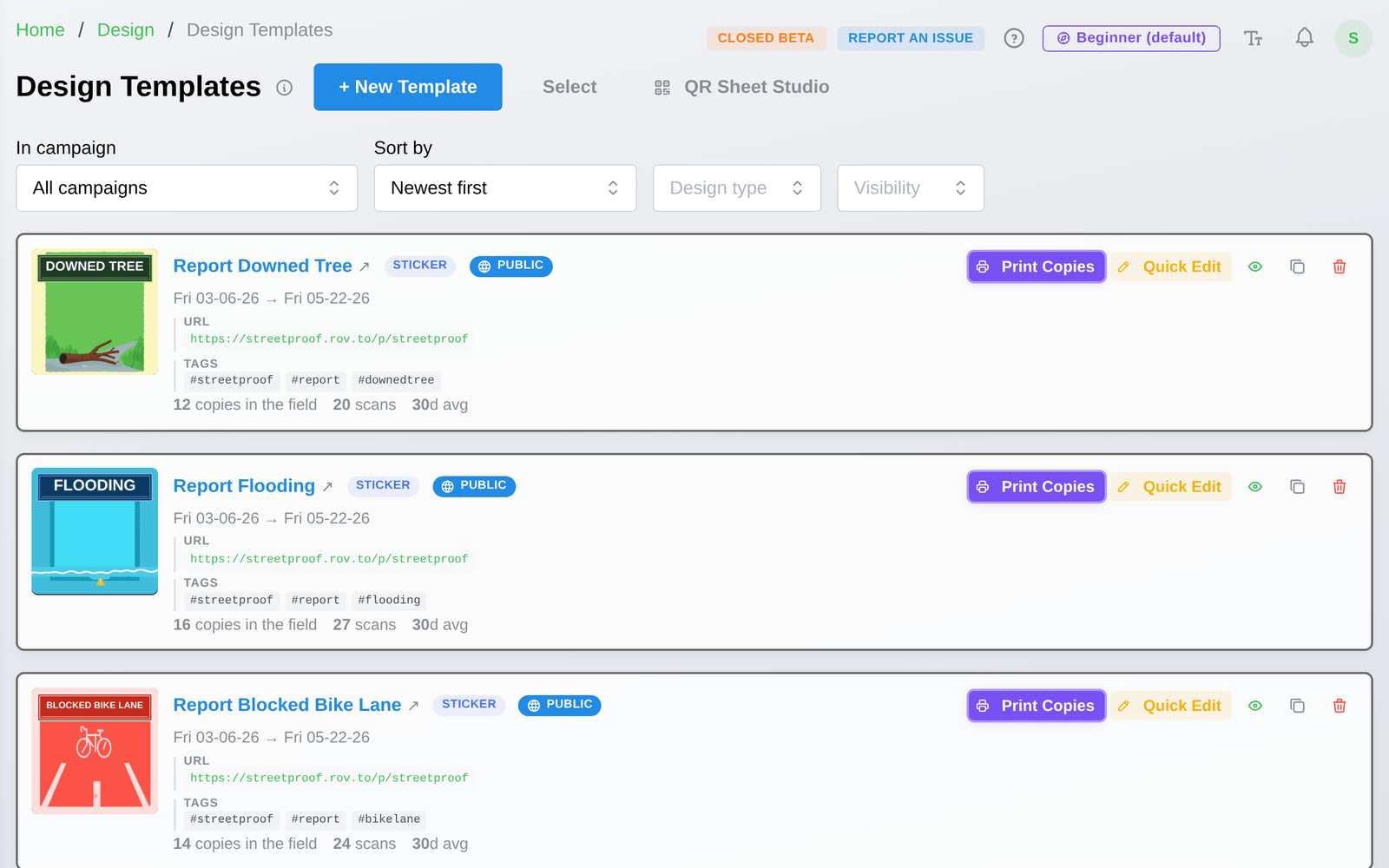
Task: Open QR Sheet Studio
Action: (742, 87)
